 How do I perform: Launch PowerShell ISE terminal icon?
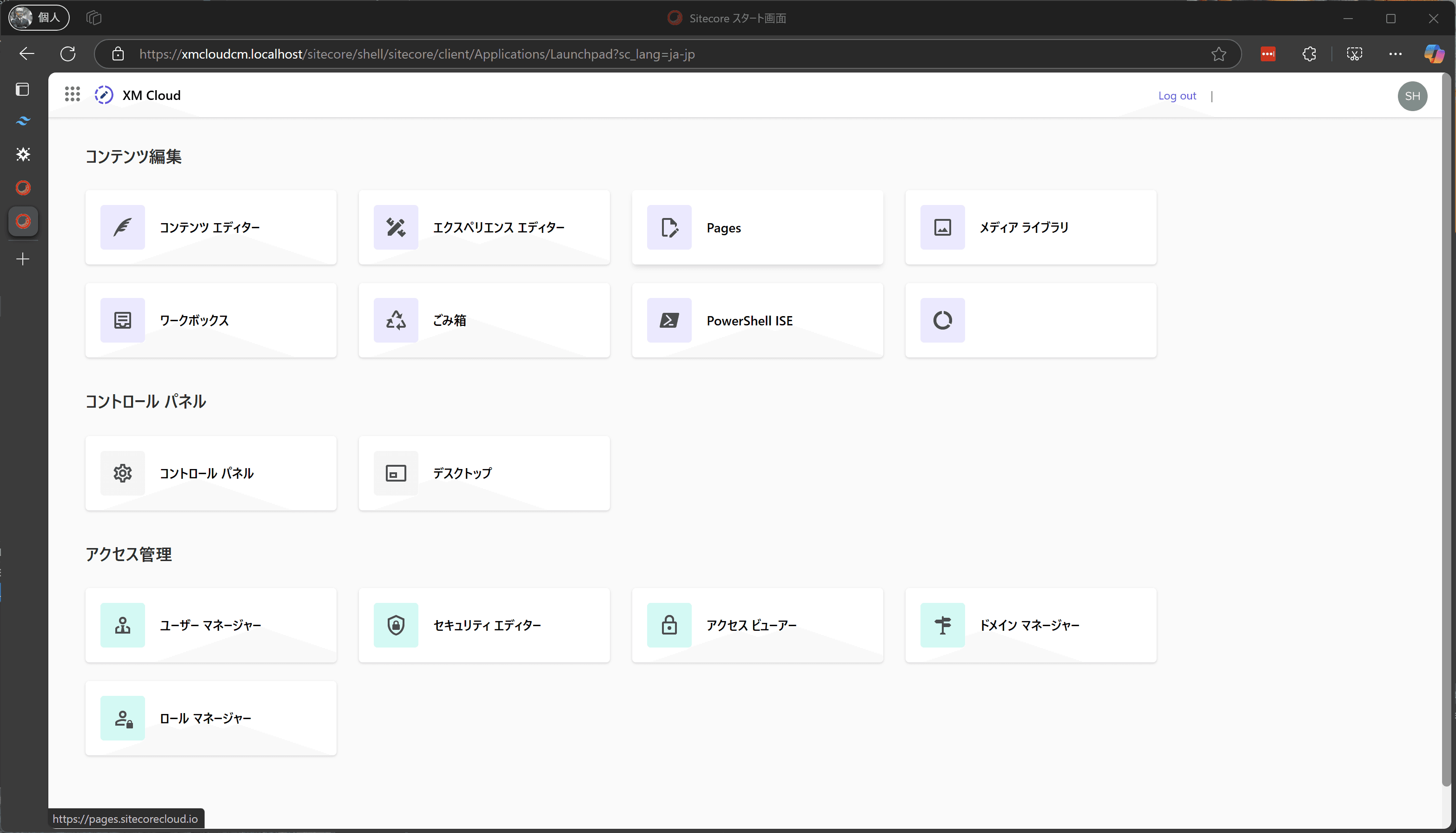click(669, 320)
